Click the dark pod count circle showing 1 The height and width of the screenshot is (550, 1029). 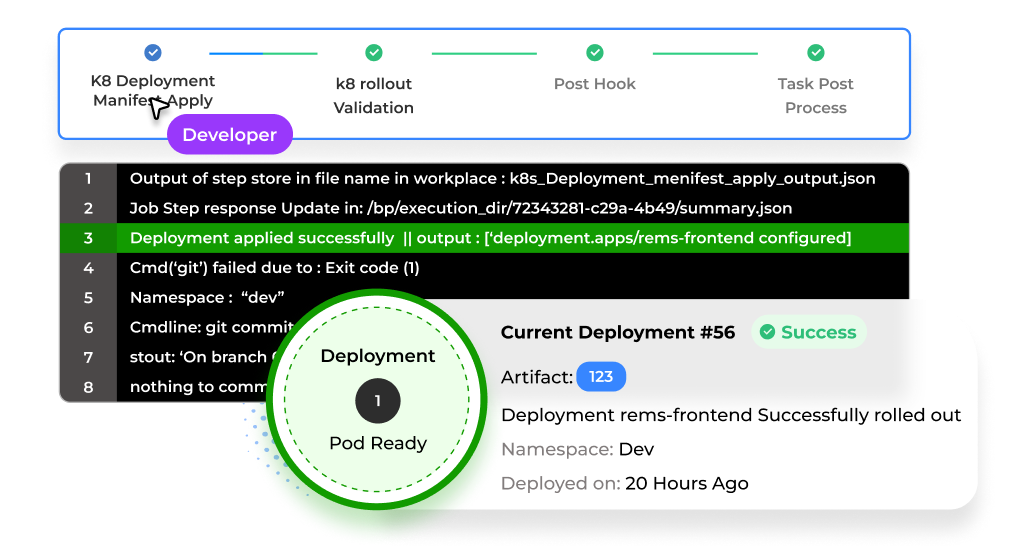pyautogui.click(x=378, y=401)
